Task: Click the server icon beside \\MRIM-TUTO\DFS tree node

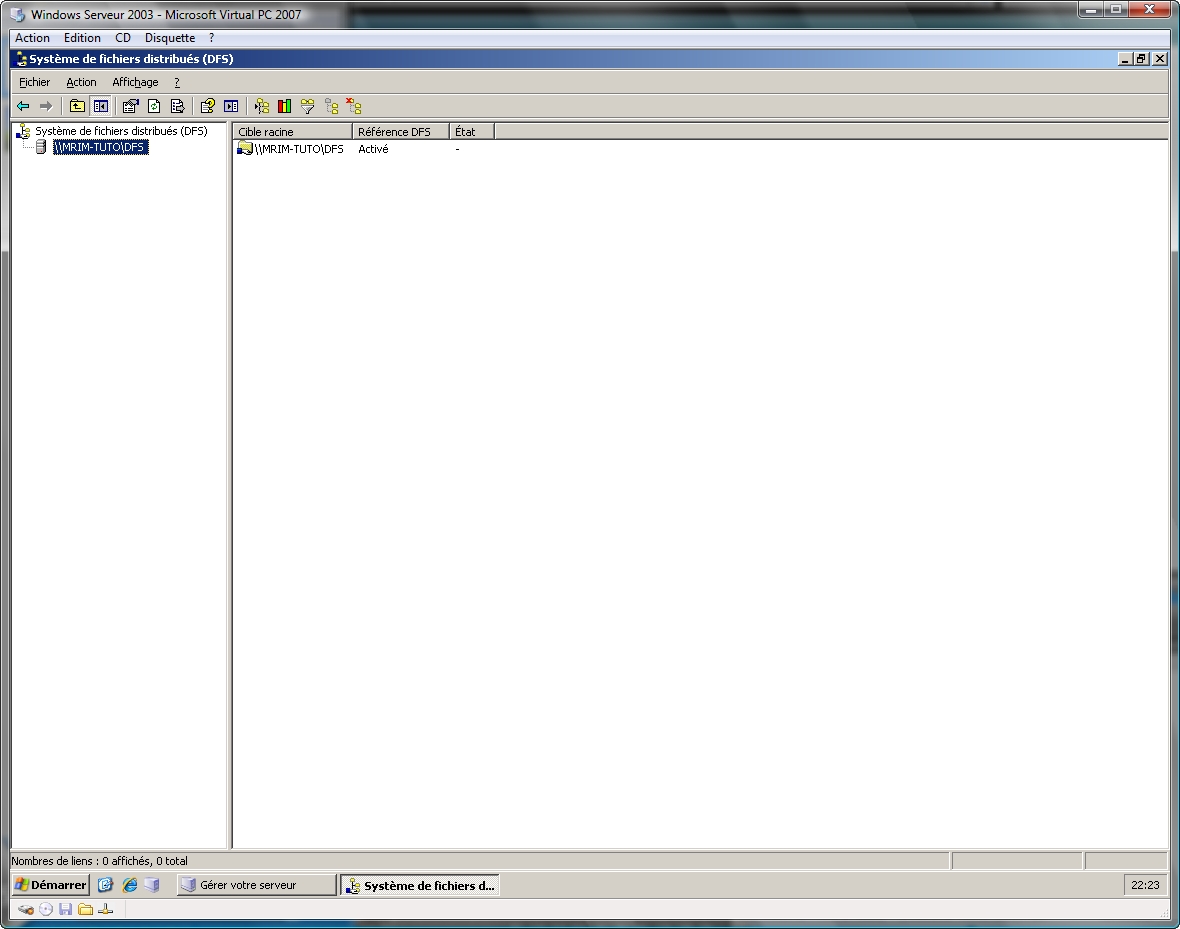Action: click(x=41, y=147)
